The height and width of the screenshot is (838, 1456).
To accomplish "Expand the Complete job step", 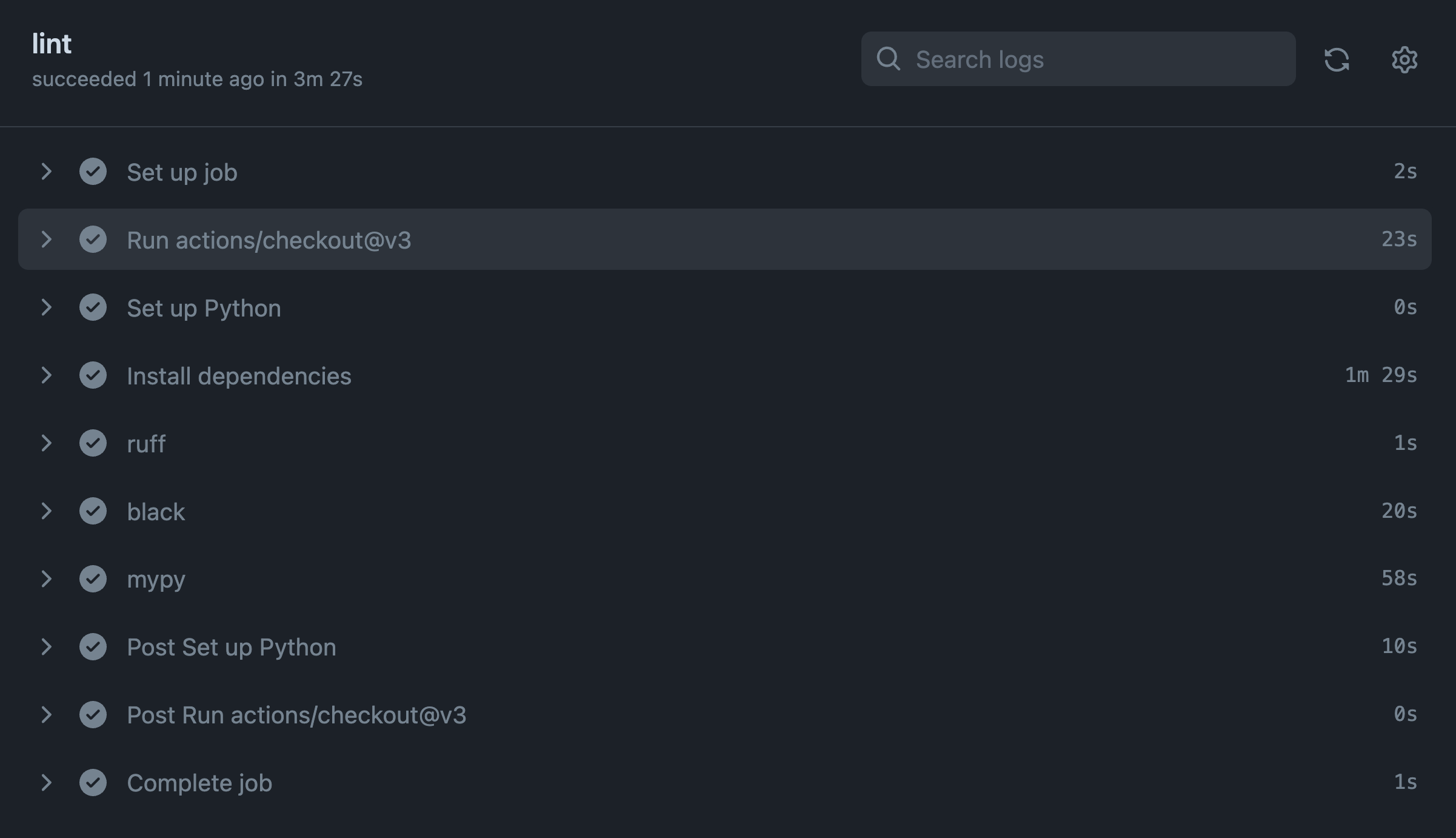I will point(47,783).
